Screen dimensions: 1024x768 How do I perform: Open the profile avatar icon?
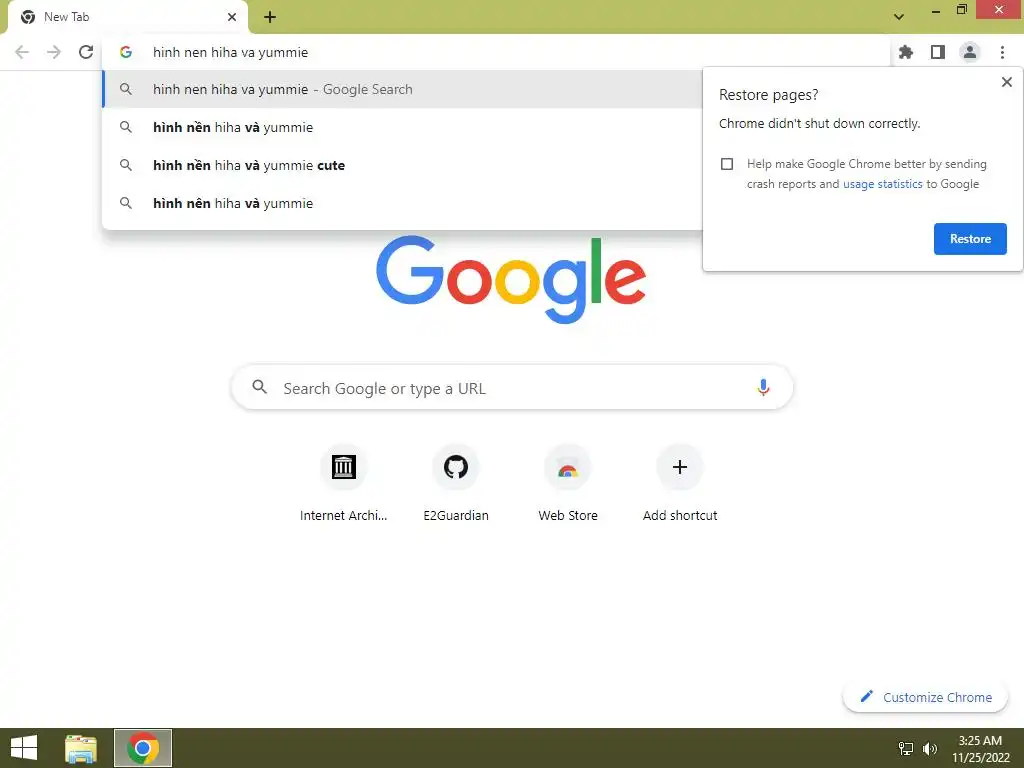point(970,52)
